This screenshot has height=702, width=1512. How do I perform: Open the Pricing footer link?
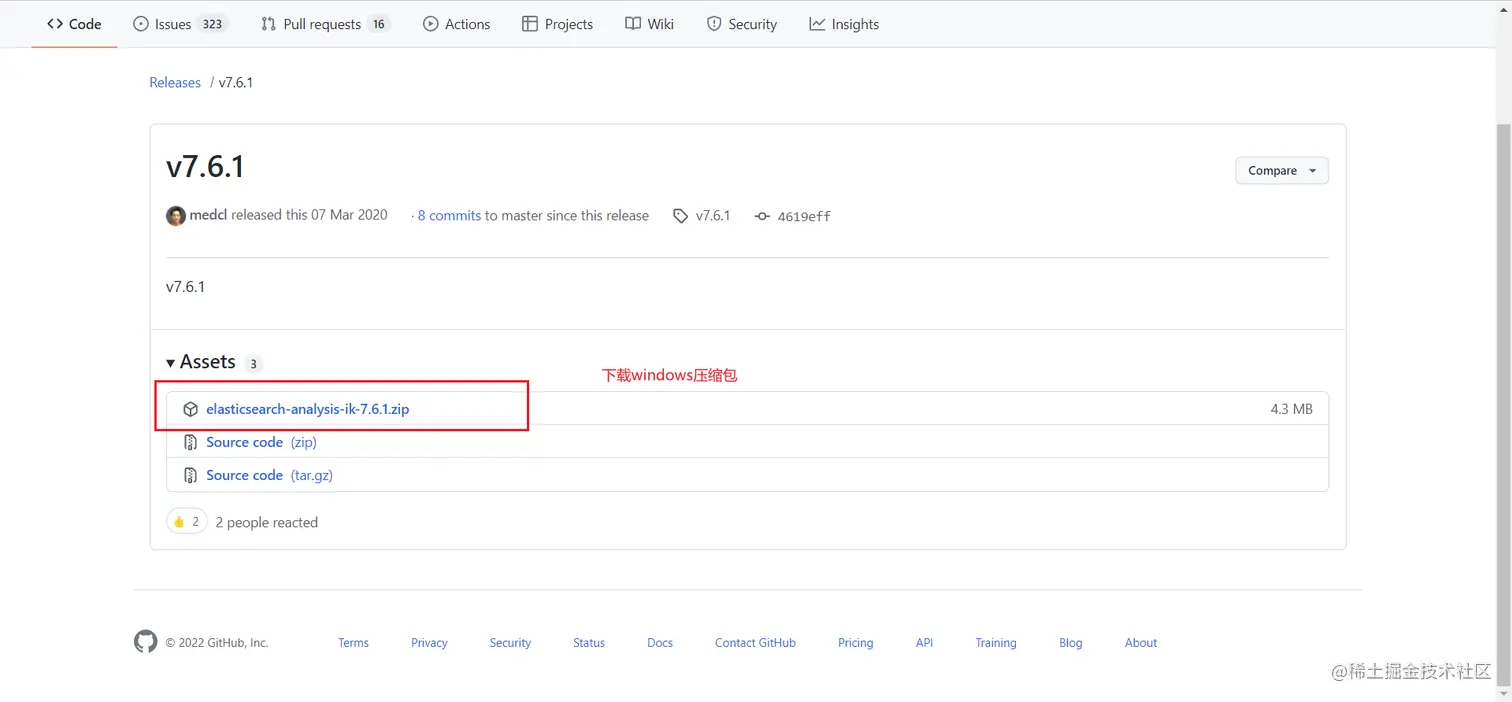[855, 643]
